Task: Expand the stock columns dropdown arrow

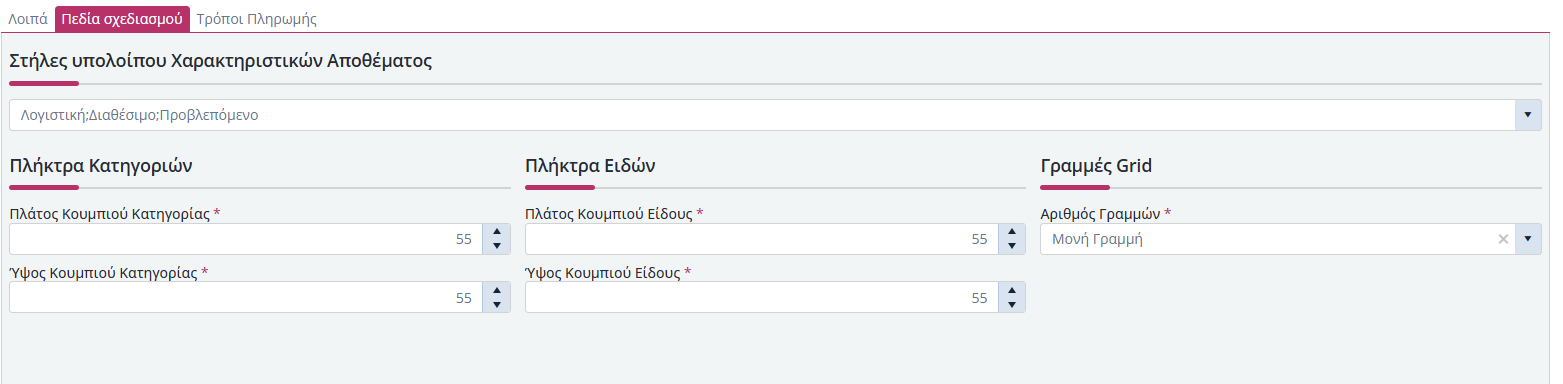Action: click(1528, 115)
